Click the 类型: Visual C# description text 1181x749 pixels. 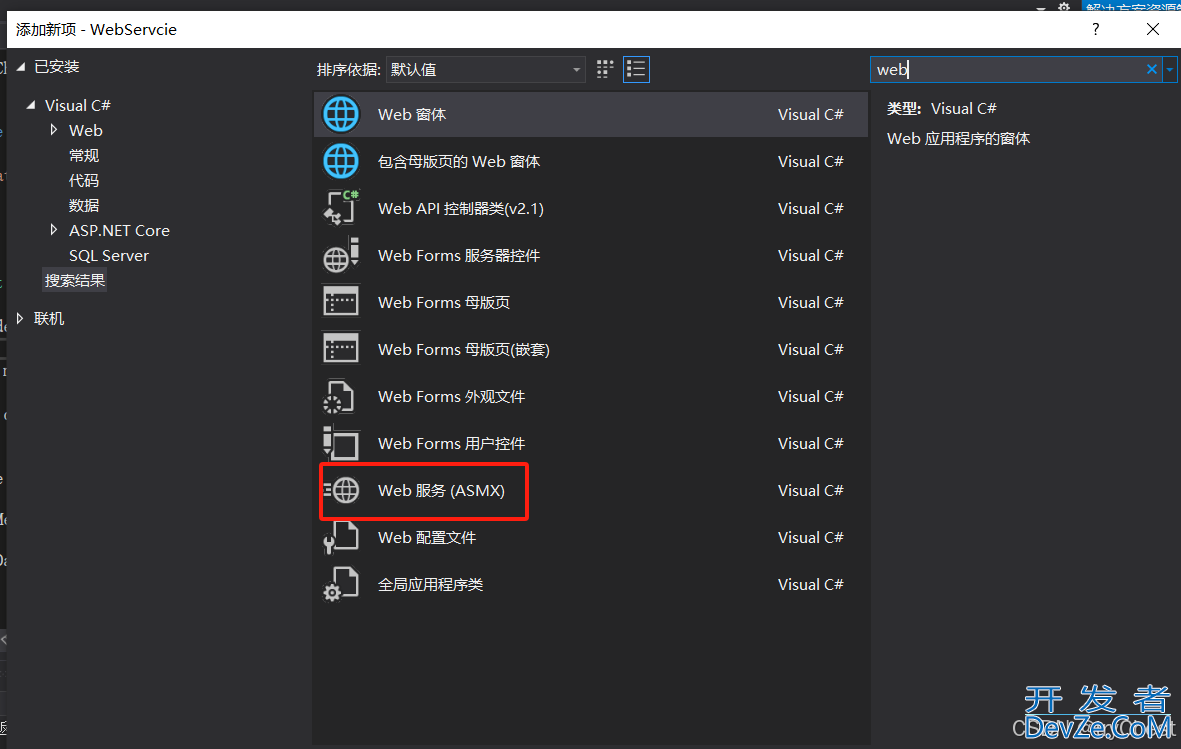941,109
